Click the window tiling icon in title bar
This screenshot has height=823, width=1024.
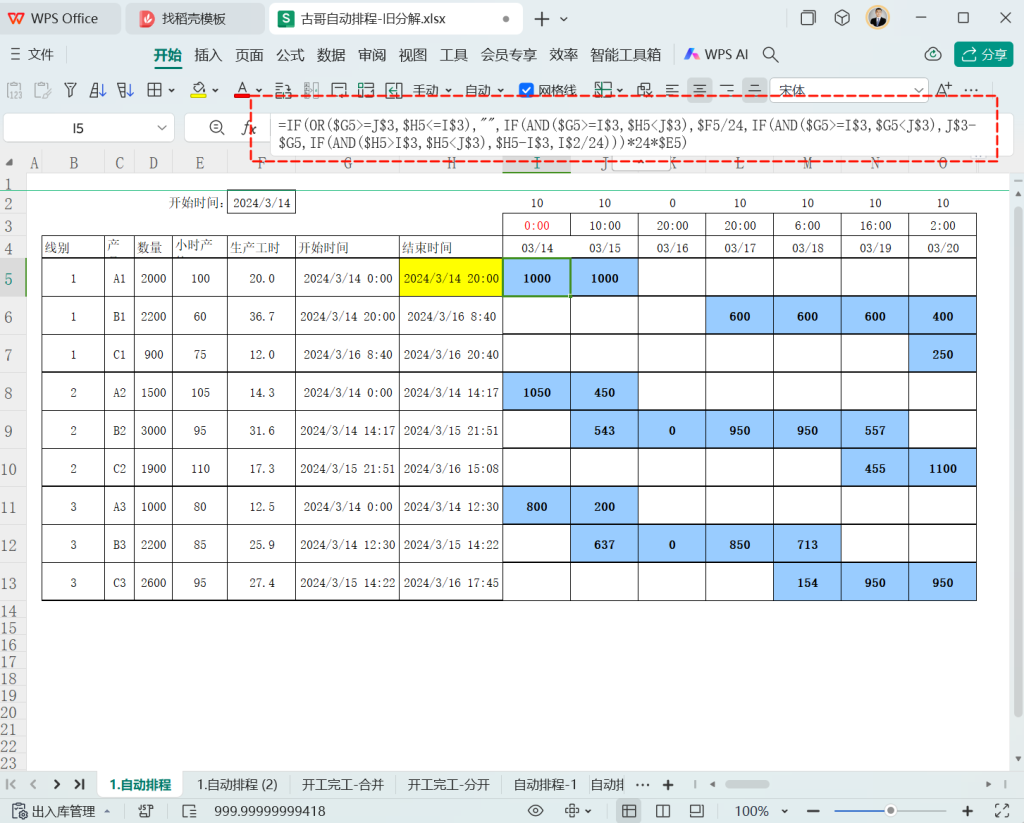[808, 18]
